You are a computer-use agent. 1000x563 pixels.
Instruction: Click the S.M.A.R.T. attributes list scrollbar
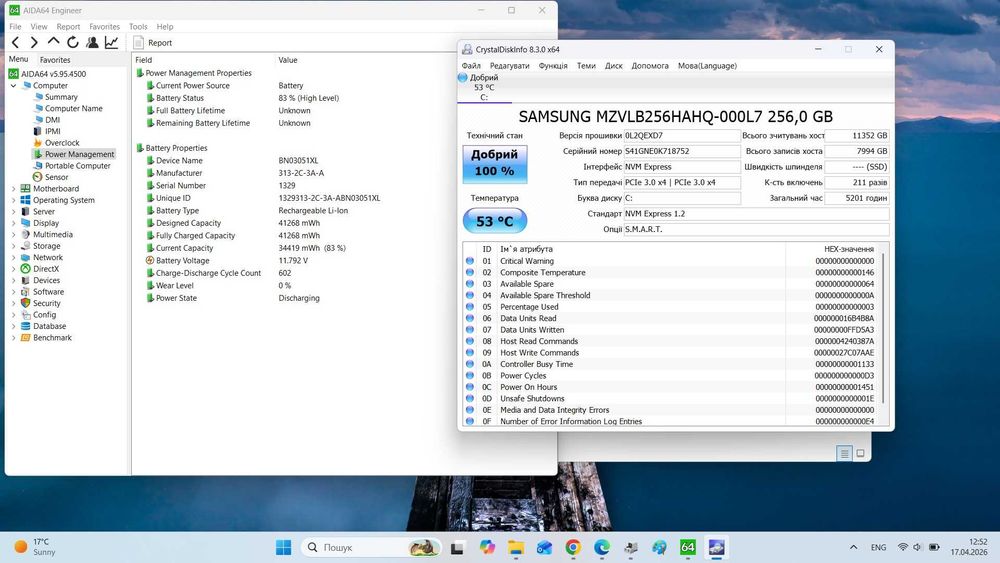pos(883,328)
